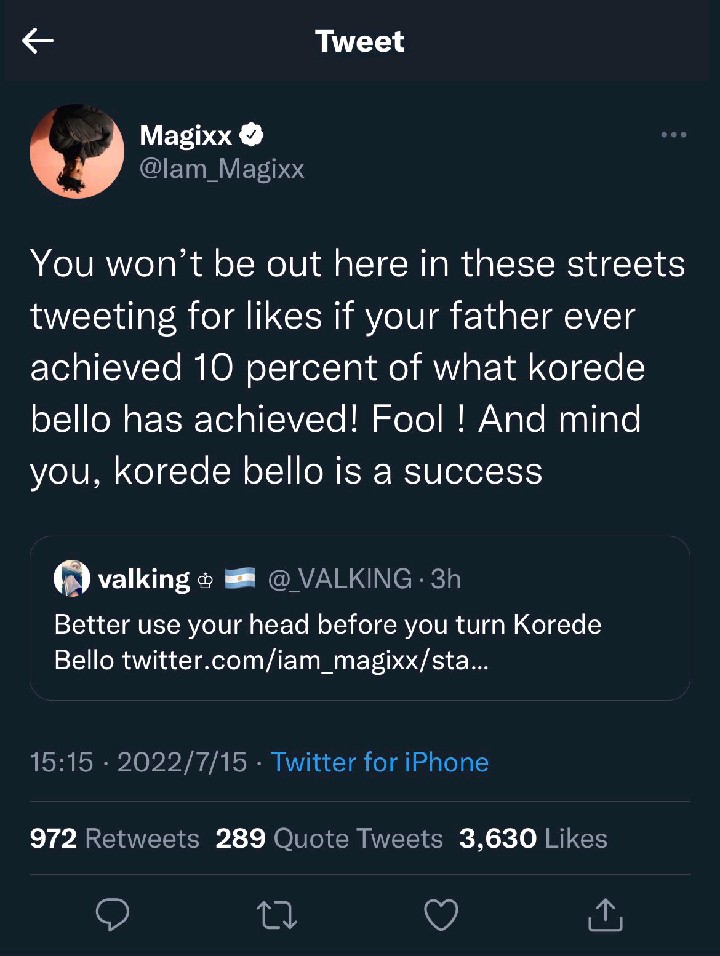Click the verified badge next to Magixx
Image resolution: width=720 pixels, height=956 pixels.
[x=251, y=133]
